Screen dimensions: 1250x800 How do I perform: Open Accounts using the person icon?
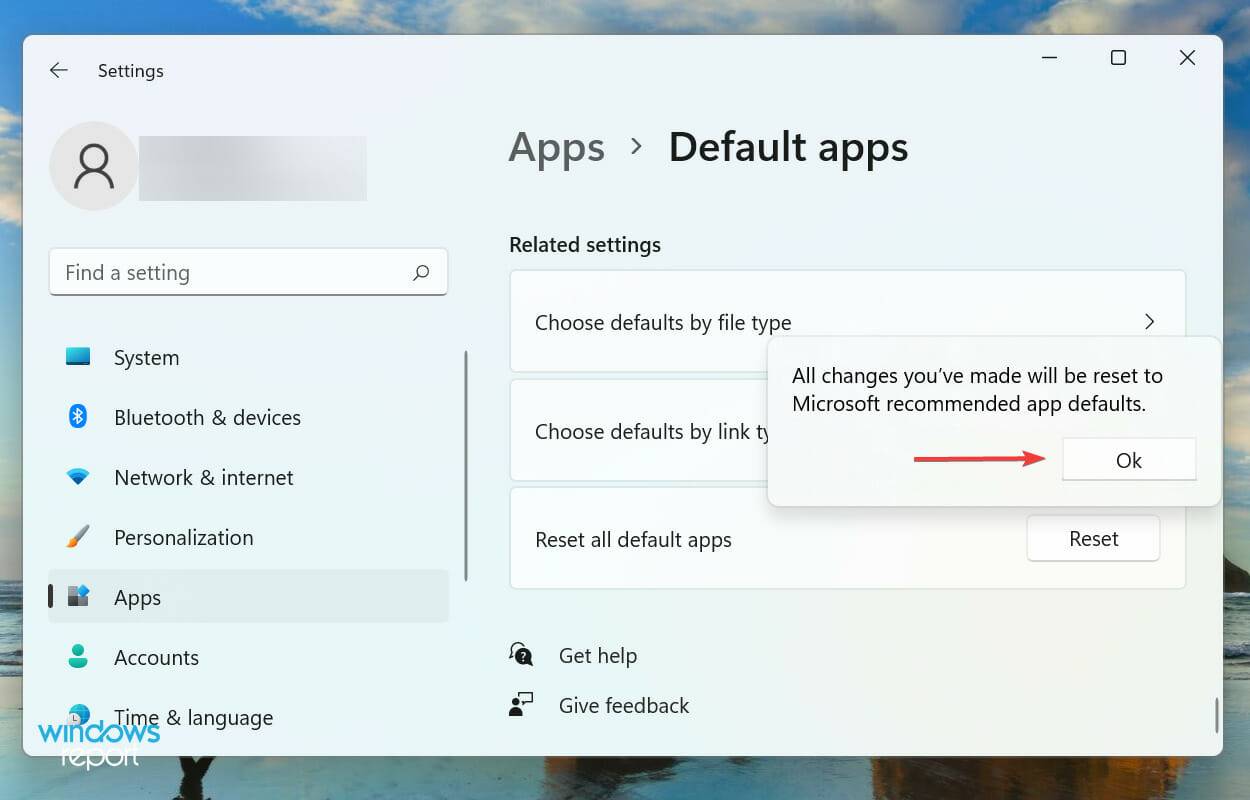pyautogui.click(x=78, y=657)
